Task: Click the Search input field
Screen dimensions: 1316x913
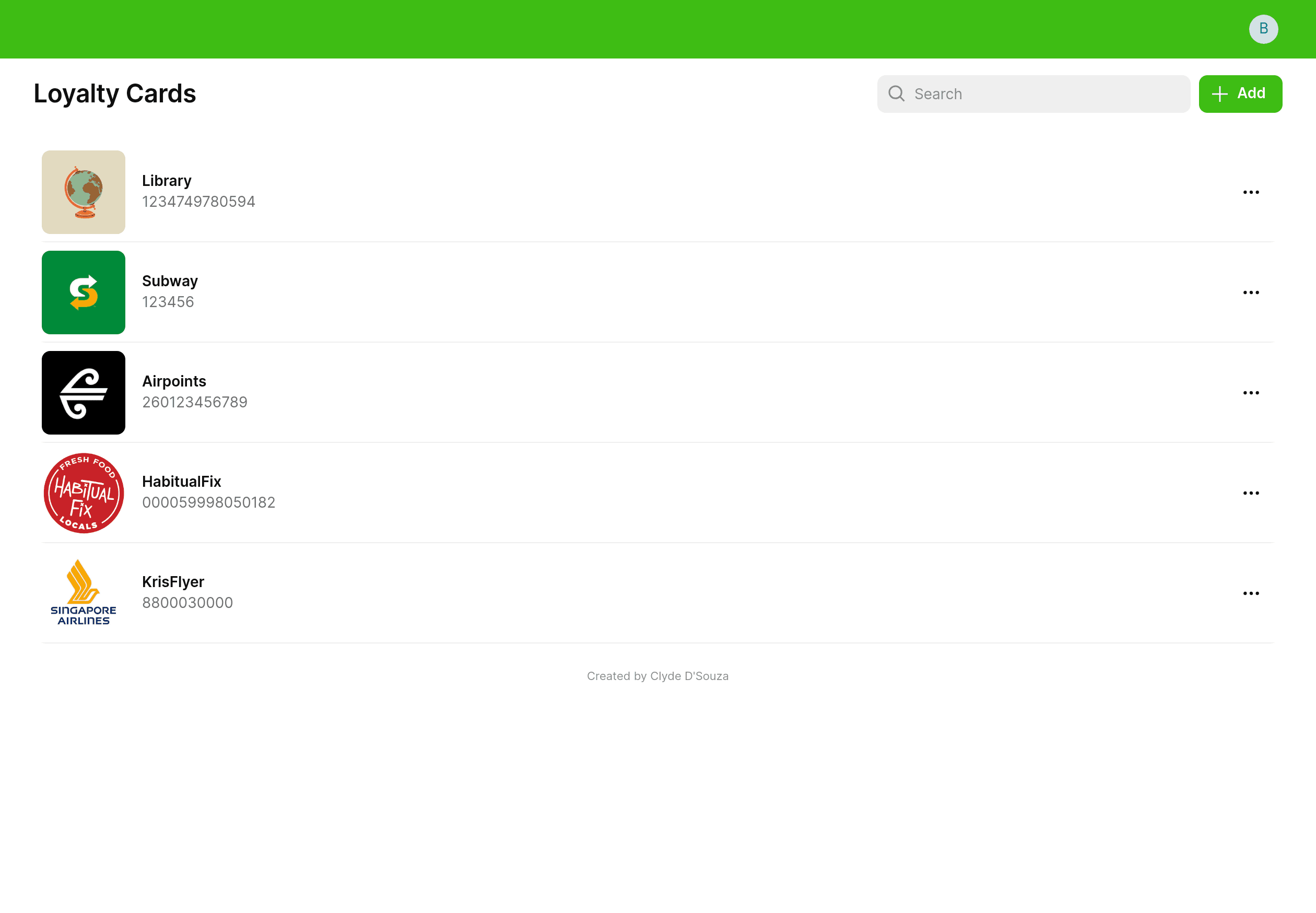Action: 1034,94
